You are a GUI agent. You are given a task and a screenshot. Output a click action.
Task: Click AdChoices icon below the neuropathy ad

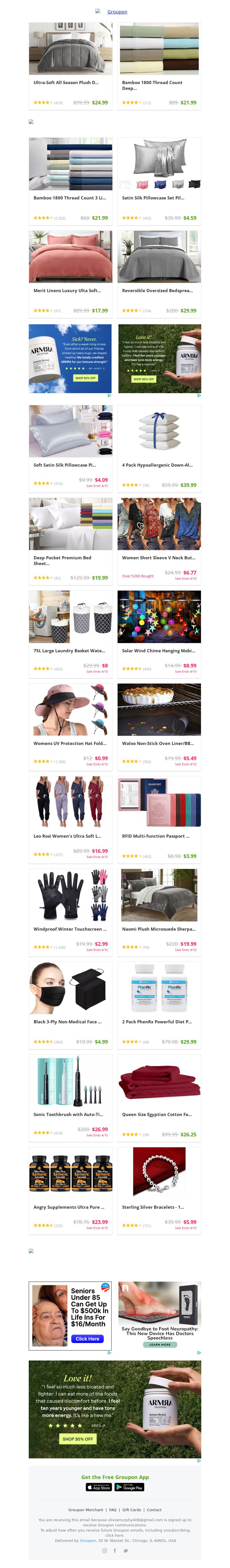click(x=199, y=1352)
